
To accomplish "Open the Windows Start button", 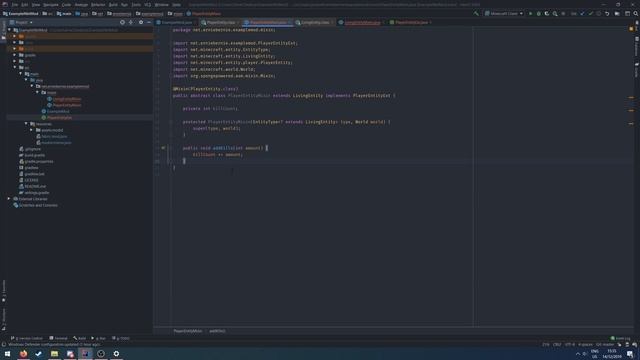I will pyautogui.click(x=7, y=354).
